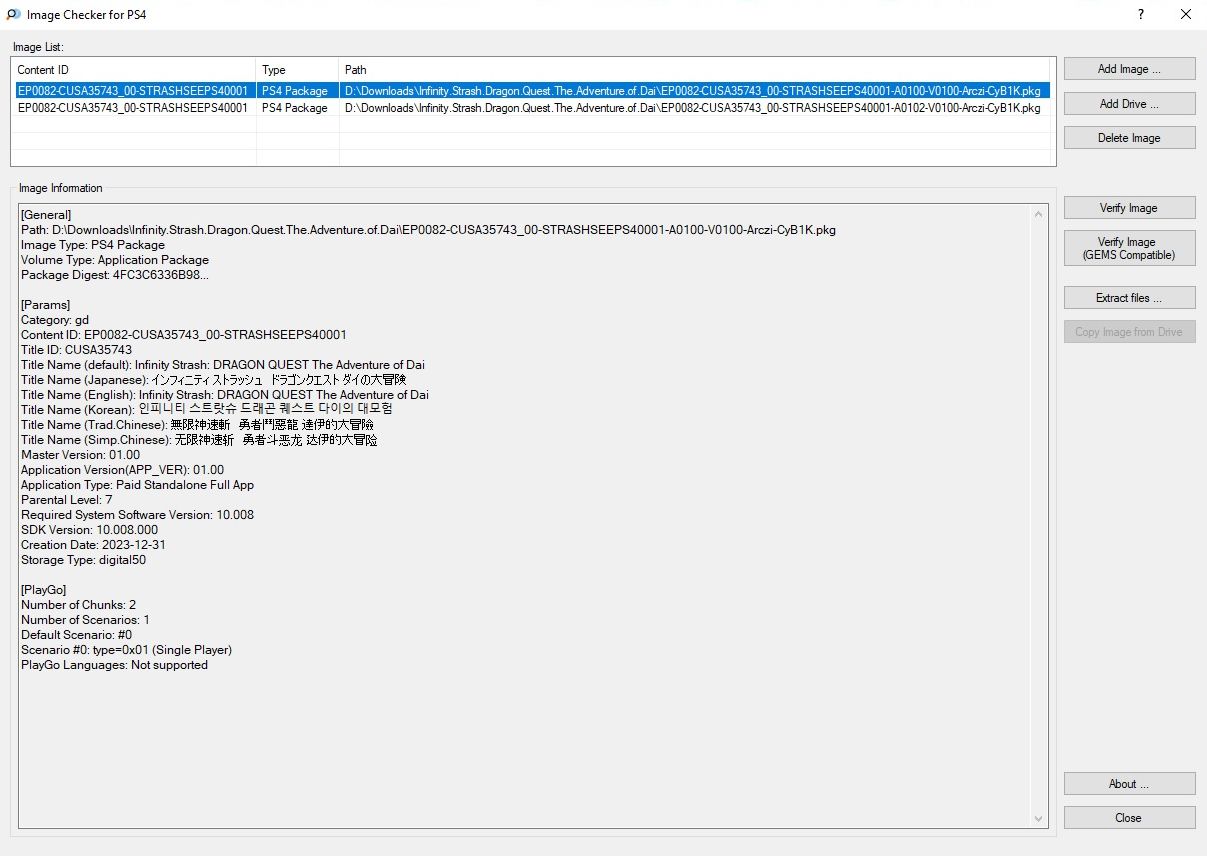Click the question mark help button
The image size is (1207, 856).
point(1140,15)
